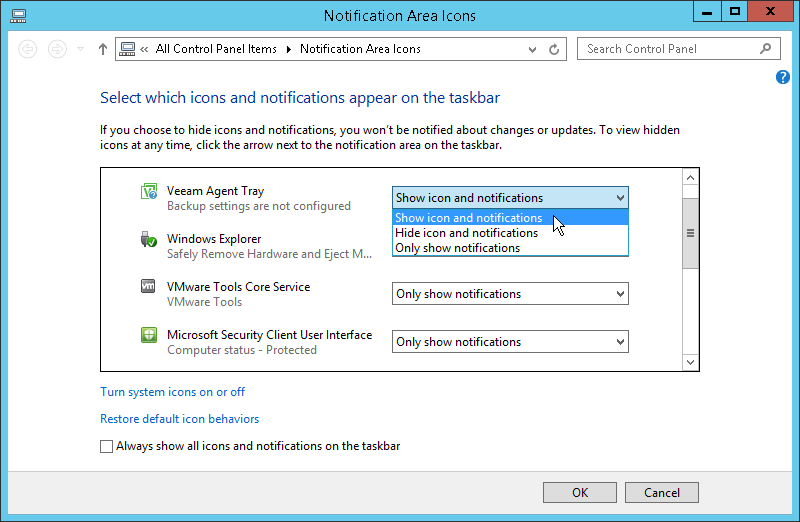
Task: Click the list scroll up arrow
Action: (x=690, y=178)
